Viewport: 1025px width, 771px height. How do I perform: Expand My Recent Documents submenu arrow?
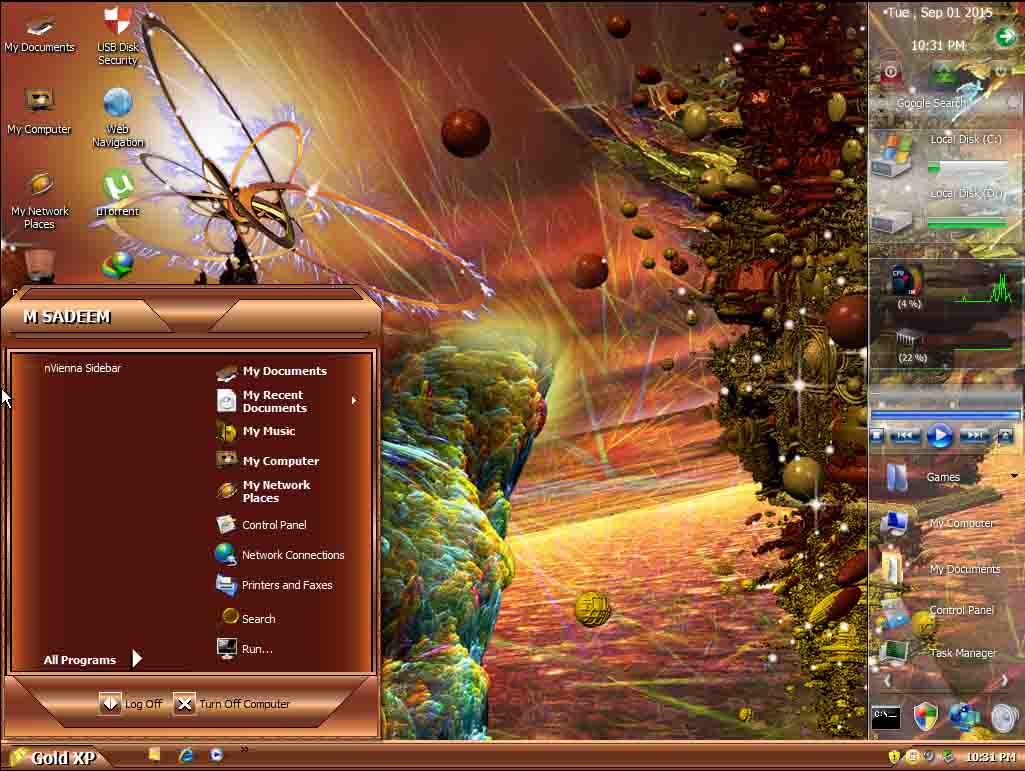(354, 400)
